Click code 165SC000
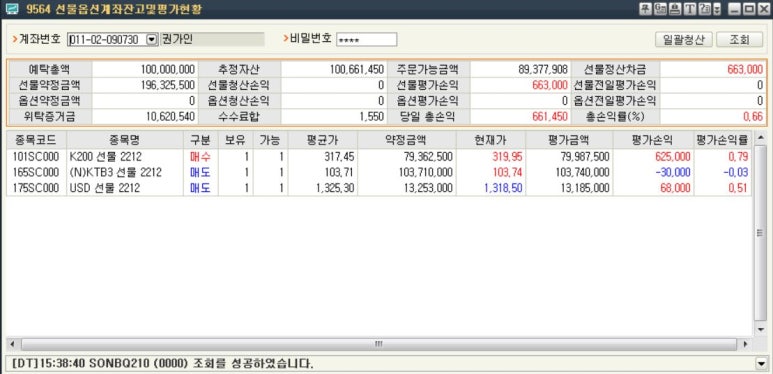Screen dimensions: 773x374 tap(36, 173)
